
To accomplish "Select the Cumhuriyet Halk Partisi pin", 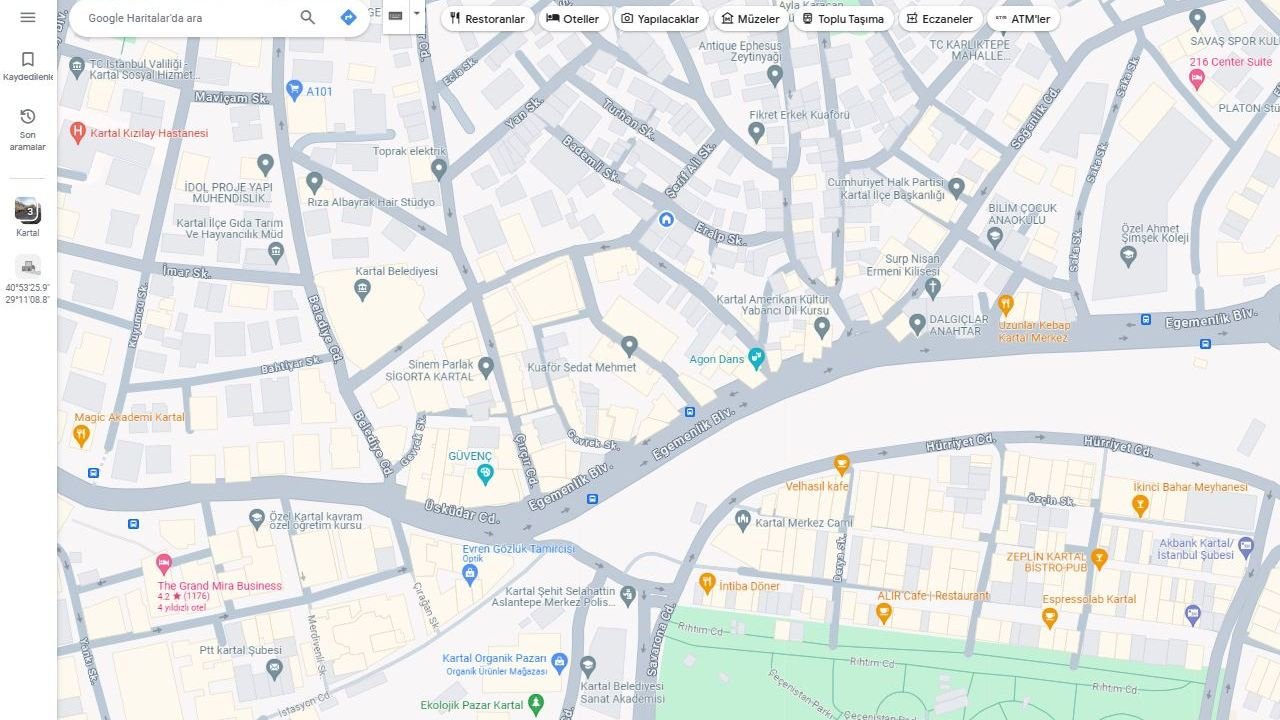I will click(x=957, y=186).
